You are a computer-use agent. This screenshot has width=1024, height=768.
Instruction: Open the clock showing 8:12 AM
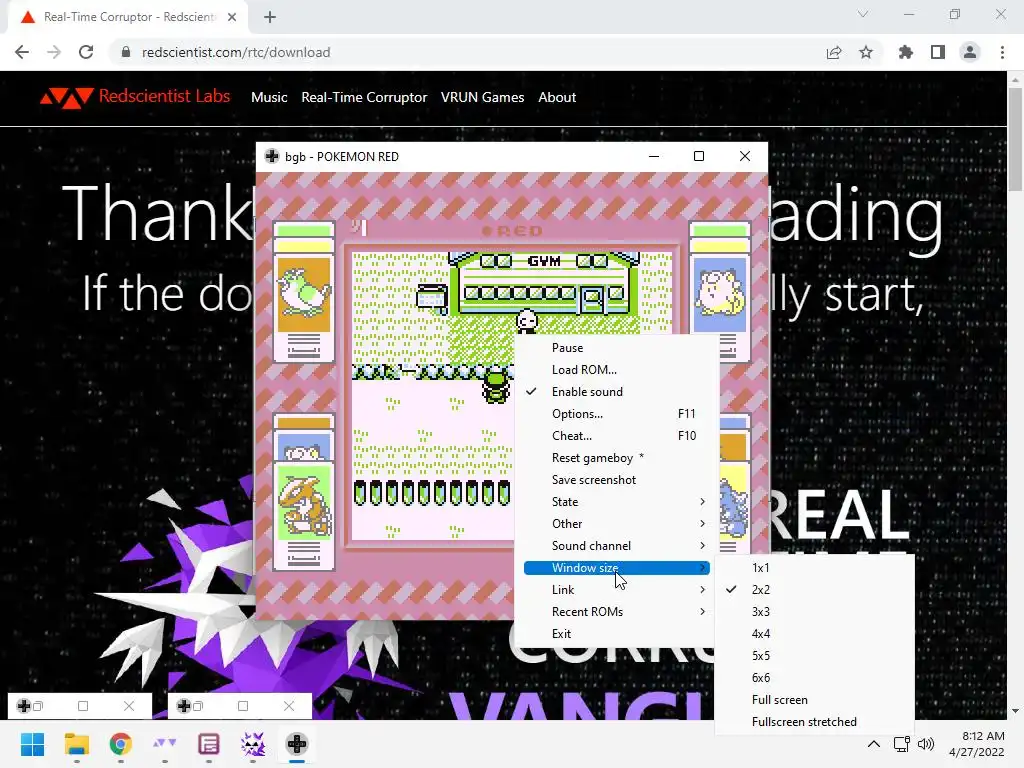tap(976, 744)
